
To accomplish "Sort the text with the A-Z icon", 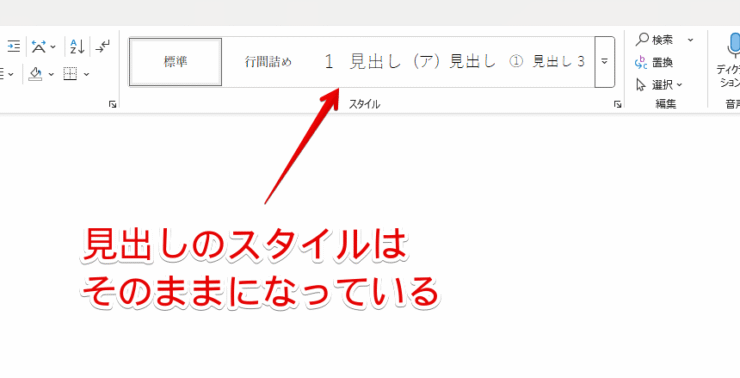I will (x=77, y=46).
